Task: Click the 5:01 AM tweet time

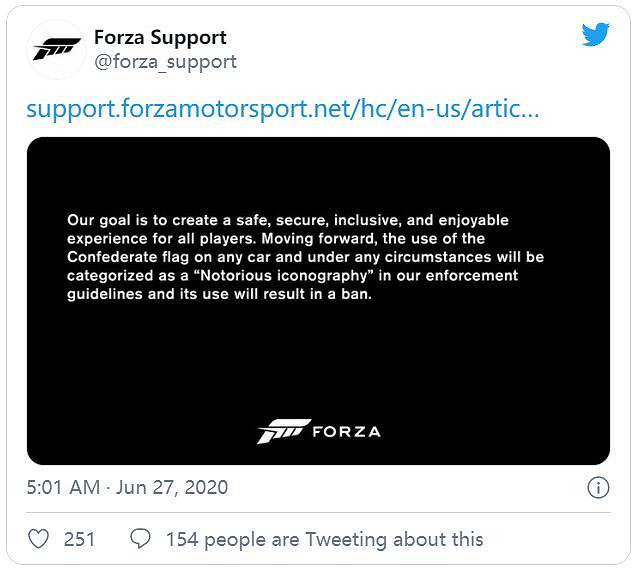Action: [63, 488]
